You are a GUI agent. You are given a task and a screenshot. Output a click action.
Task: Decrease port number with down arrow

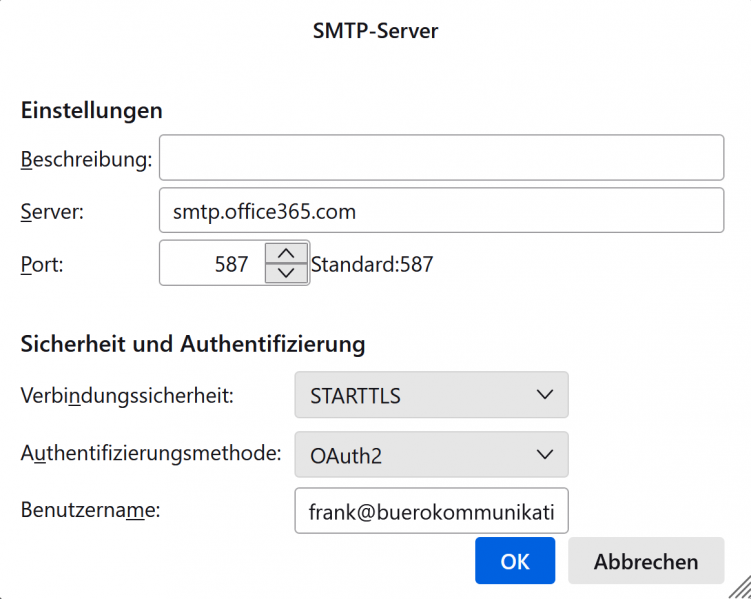286,273
